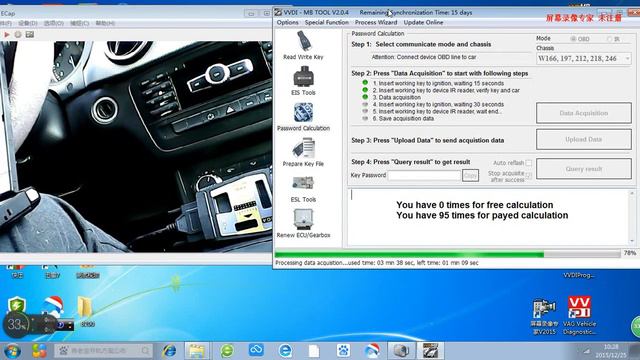Click step '4. Insert working key to ignition, waiting 30 seconds'

coord(438,104)
